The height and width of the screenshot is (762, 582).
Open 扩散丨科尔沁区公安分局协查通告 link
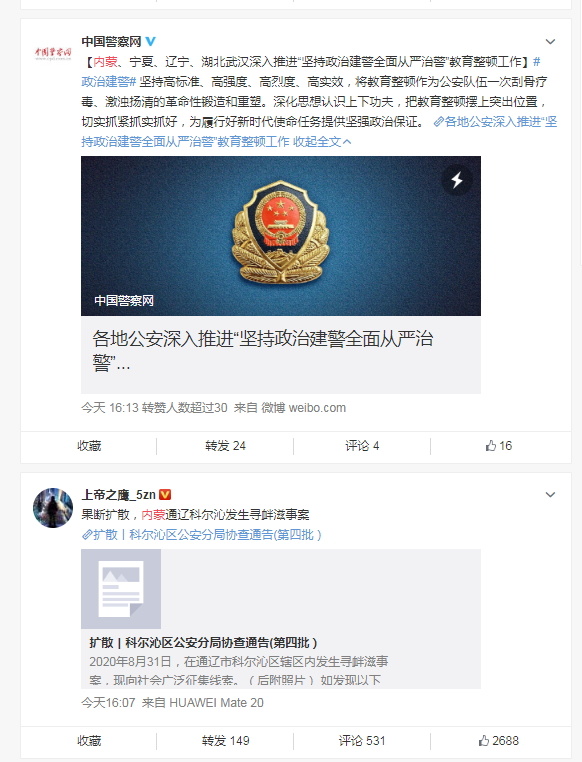[201, 535]
